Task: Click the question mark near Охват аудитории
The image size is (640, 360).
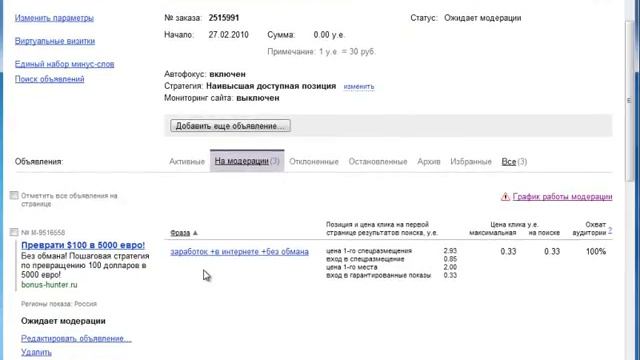Action: pyautogui.click(x=610, y=231)
